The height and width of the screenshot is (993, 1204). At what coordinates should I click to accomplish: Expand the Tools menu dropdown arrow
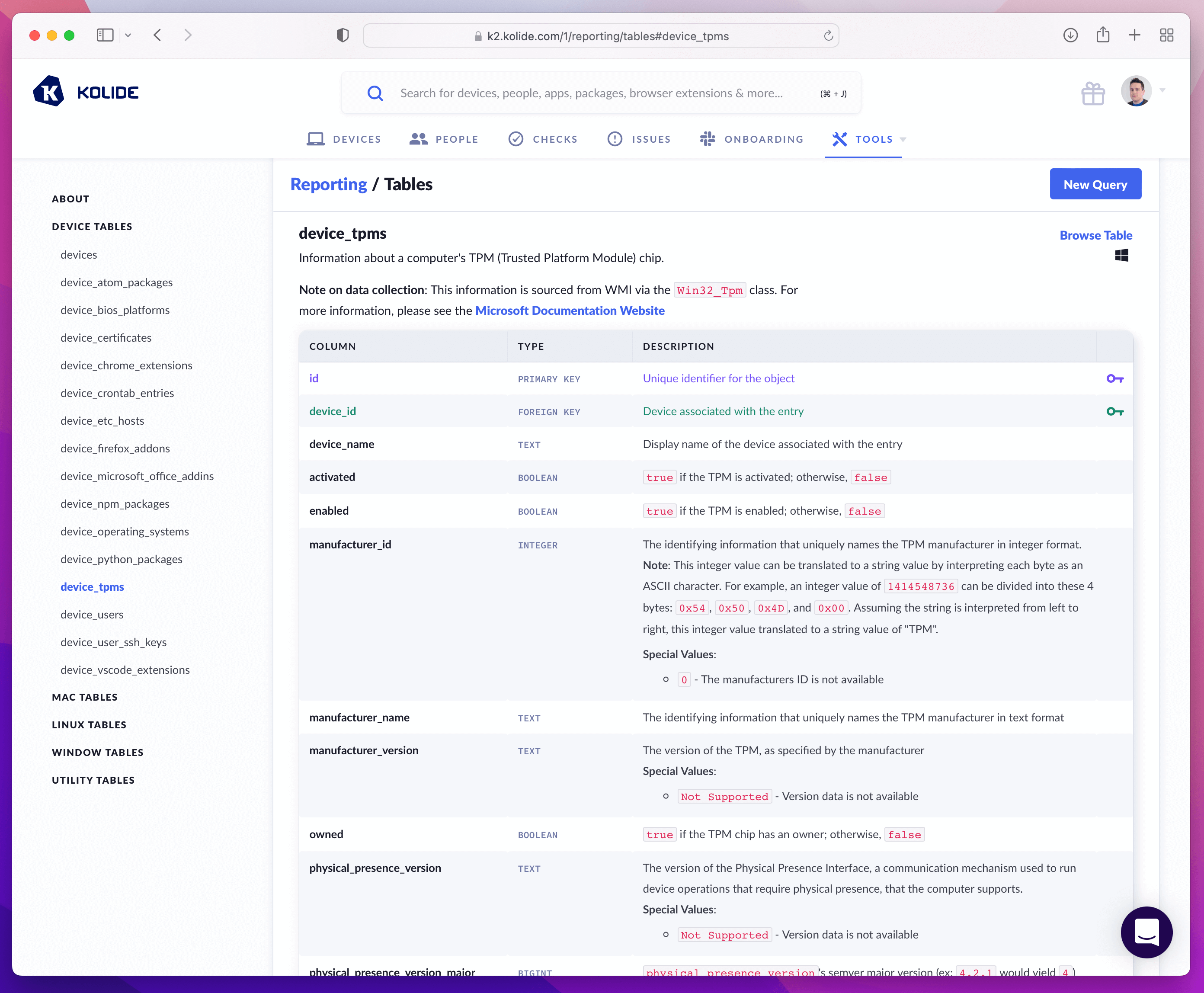coord(903,140)
